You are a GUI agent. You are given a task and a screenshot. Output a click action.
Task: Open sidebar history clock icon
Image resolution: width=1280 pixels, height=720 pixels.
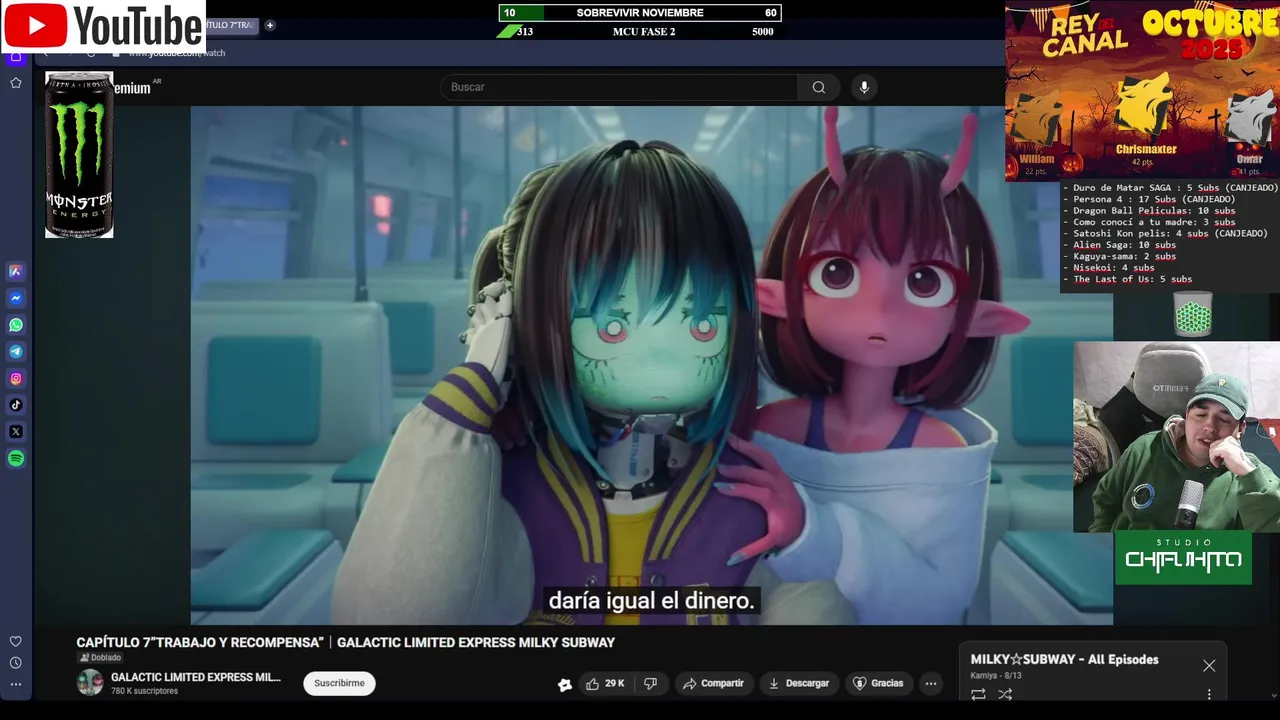pos(16,663)
